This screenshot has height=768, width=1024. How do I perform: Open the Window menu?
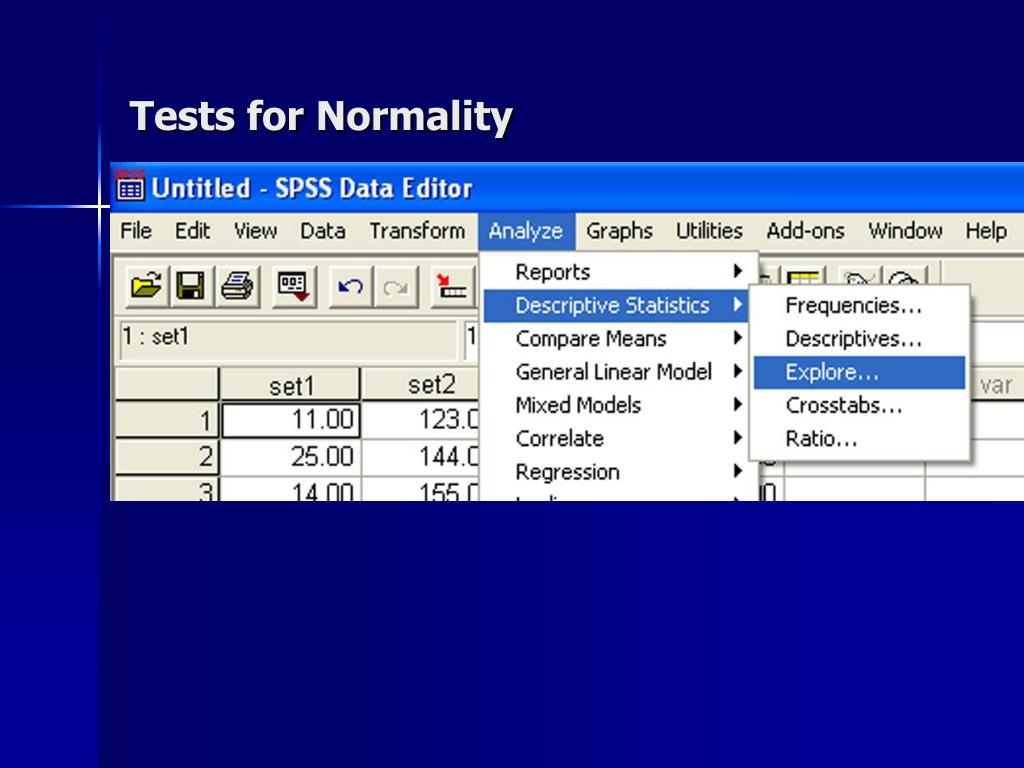pos(905,231)
